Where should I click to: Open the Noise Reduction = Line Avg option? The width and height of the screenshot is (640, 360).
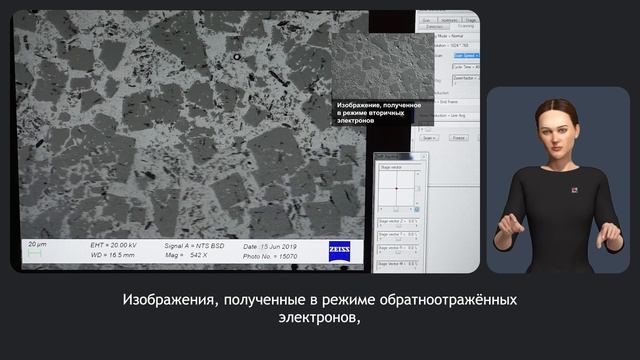point(448,116)
